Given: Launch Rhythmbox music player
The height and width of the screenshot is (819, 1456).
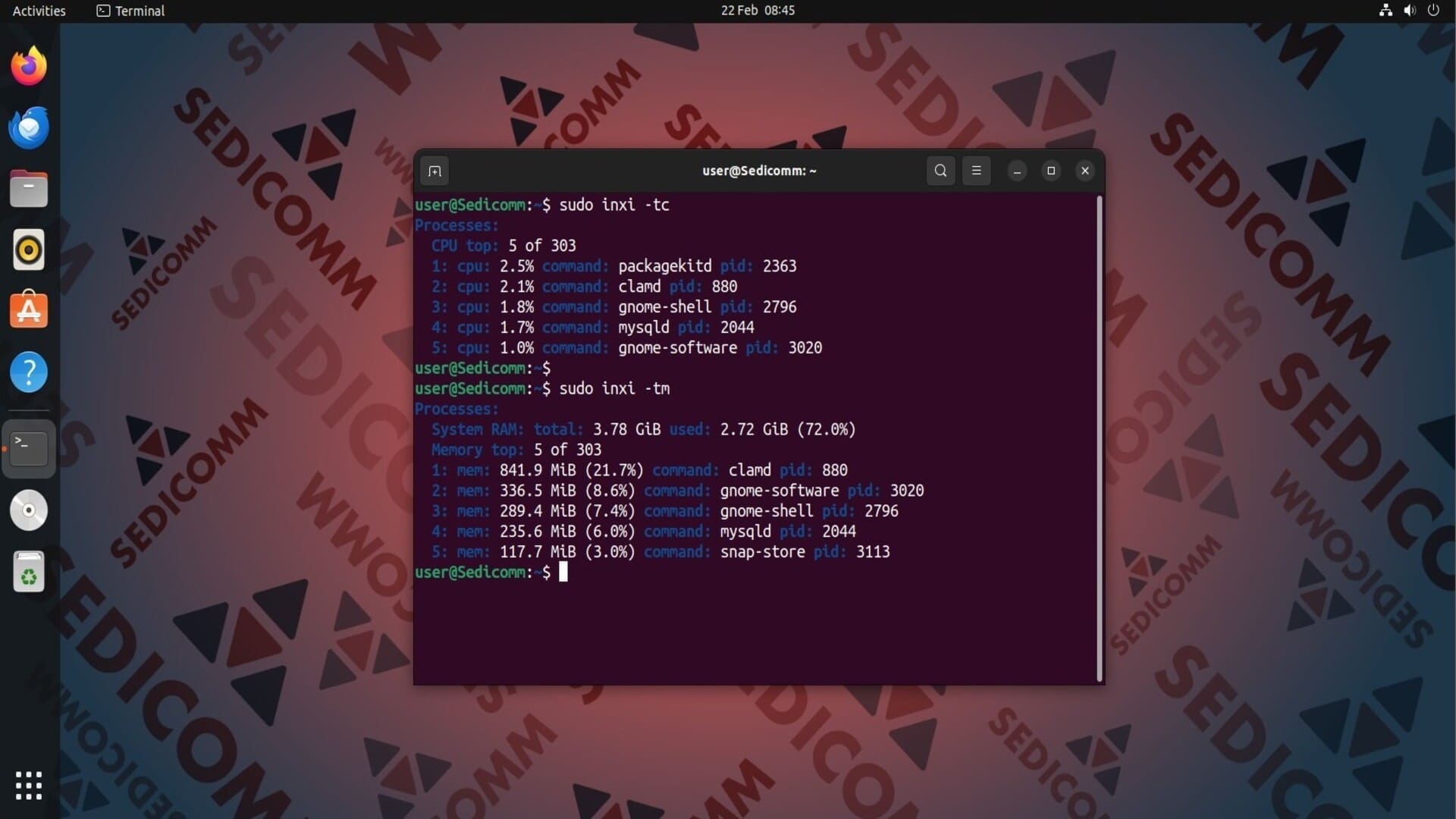Looking at the screenshot, I should (x=29, y=249).
